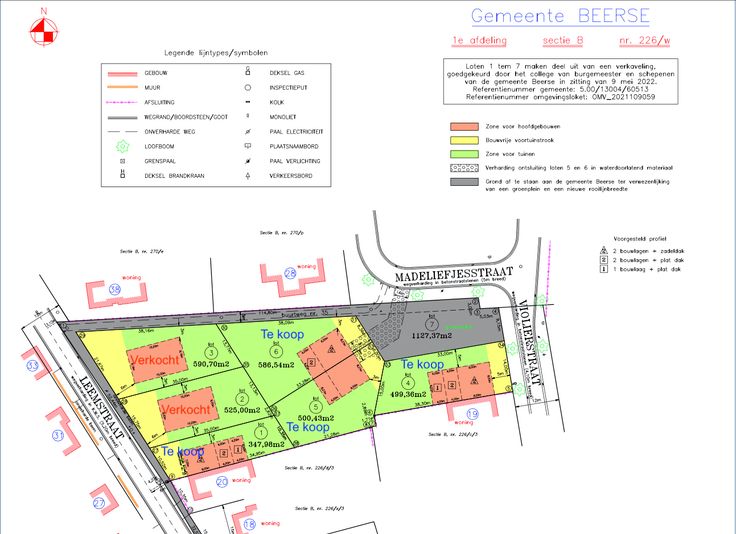Viewport: 736px width, 534px height.
Task: Select the 'Te koop' label on lot 6
Action: [280, 334]
